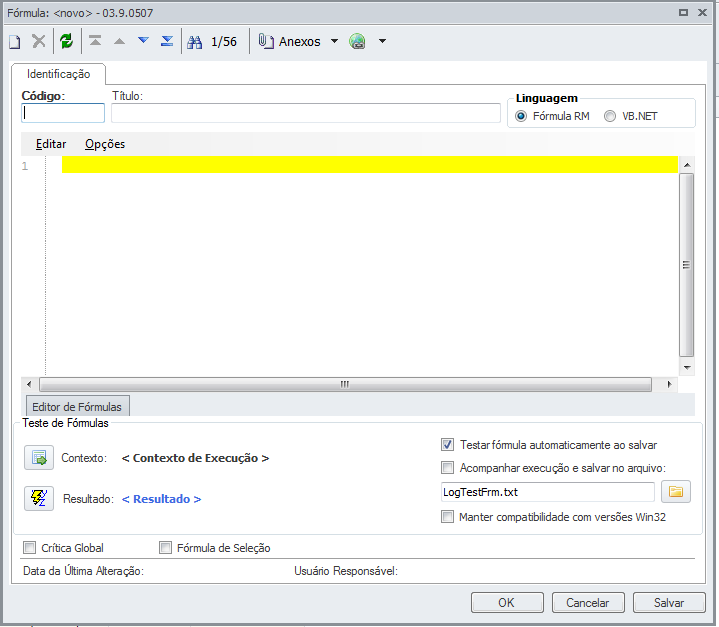The image size is (719, 627).
Task: Click the horizontal scrollbar thumb in editor
Action: coord(345,384)
